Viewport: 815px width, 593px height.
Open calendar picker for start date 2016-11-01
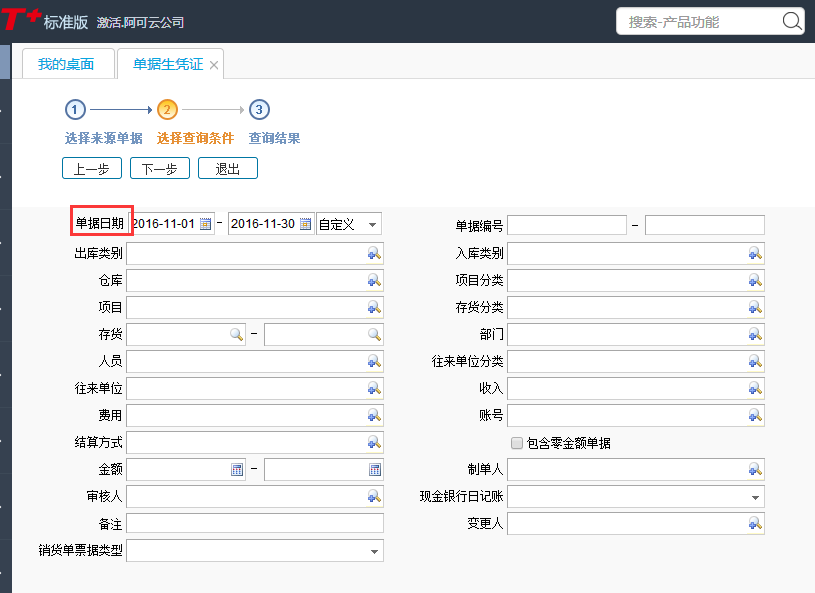[205, 224]
